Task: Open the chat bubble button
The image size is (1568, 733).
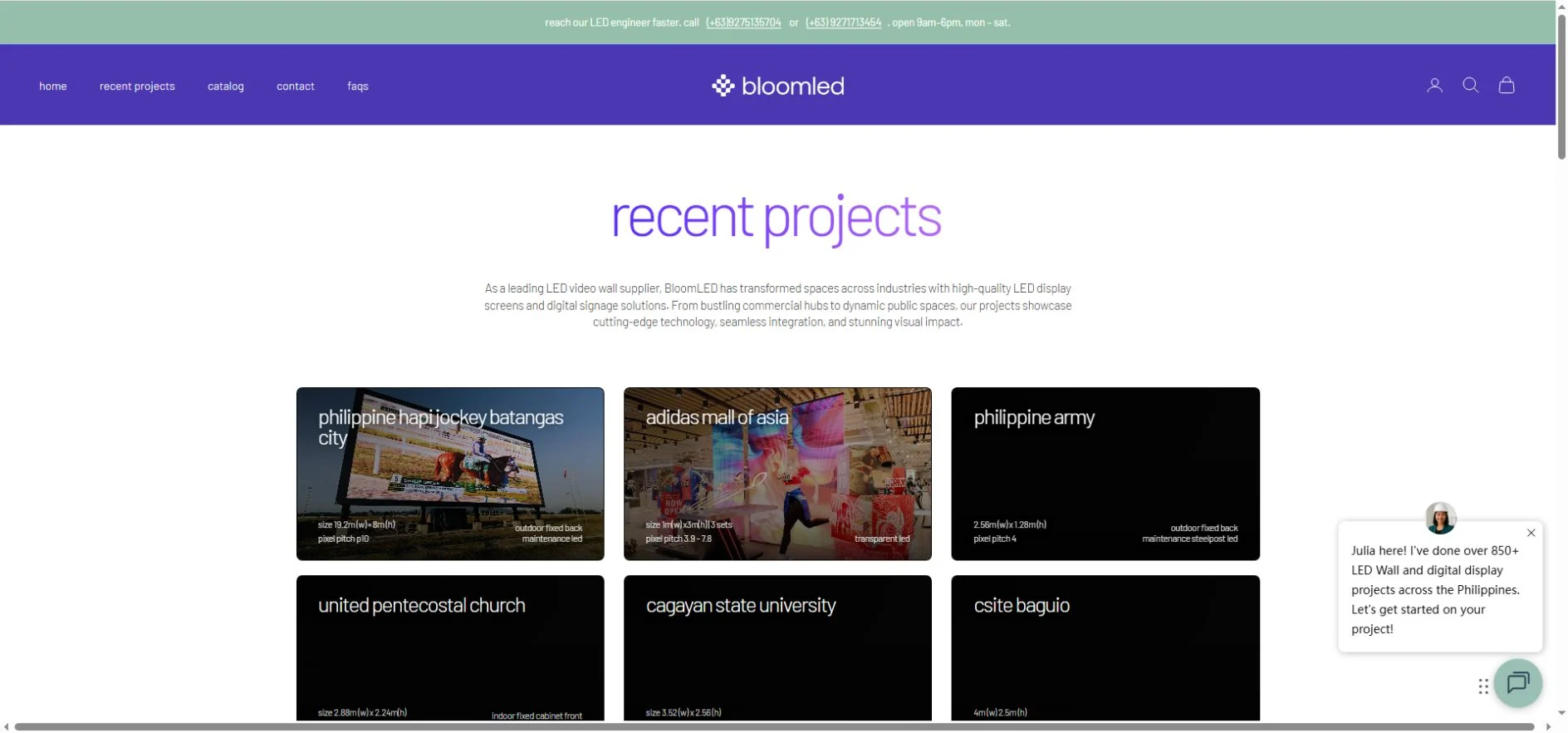Action: [1518, 683]
